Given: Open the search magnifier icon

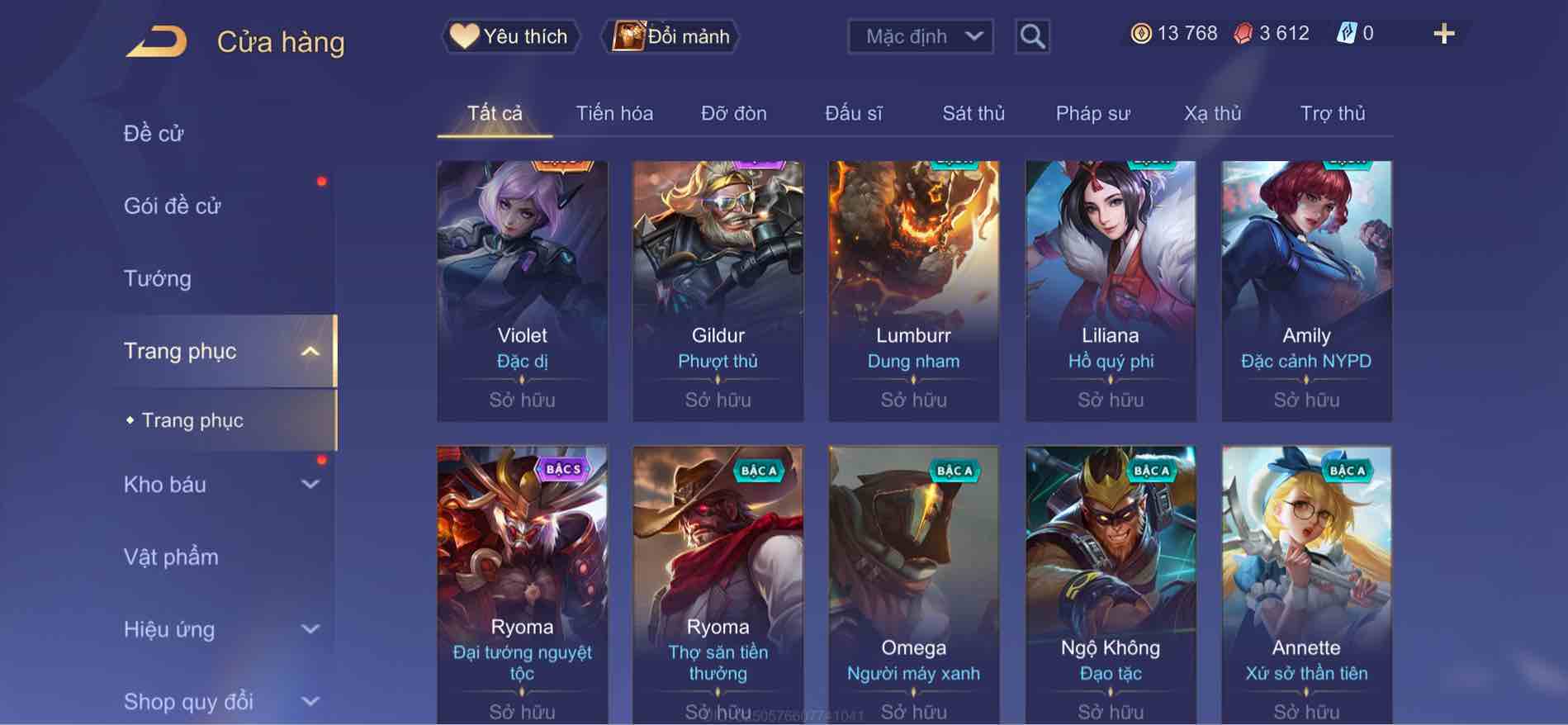Looking at the screenshot, I should click(1032, 36).
